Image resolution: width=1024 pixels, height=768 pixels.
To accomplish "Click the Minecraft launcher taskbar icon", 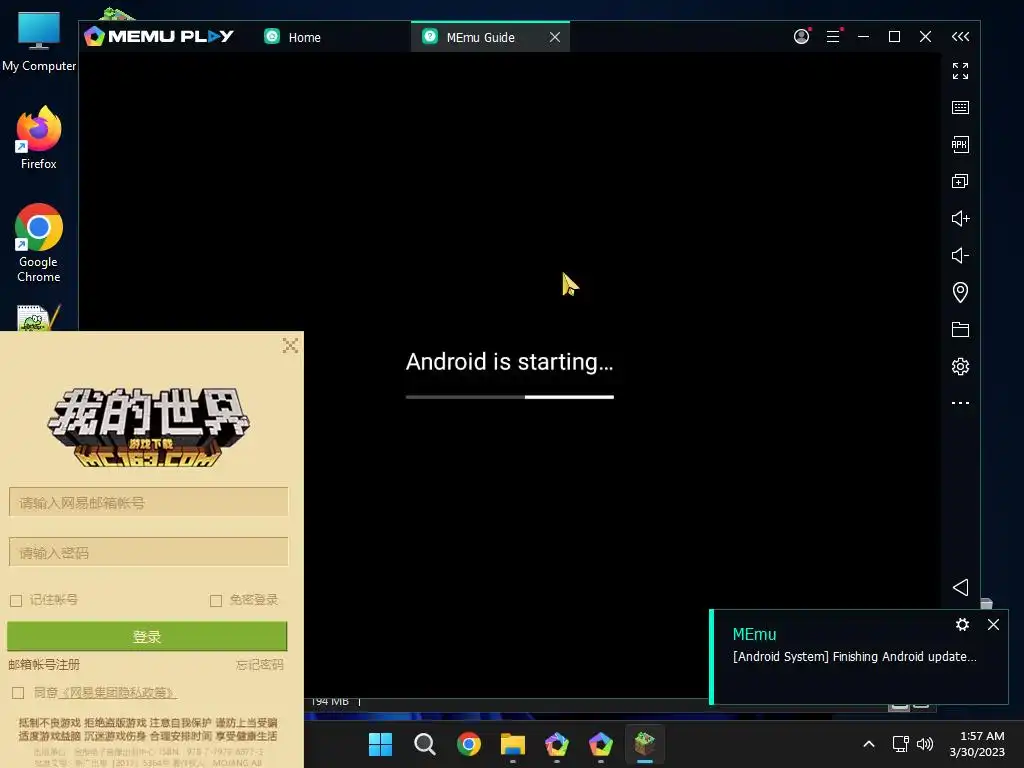I will (x=645, y=744).
